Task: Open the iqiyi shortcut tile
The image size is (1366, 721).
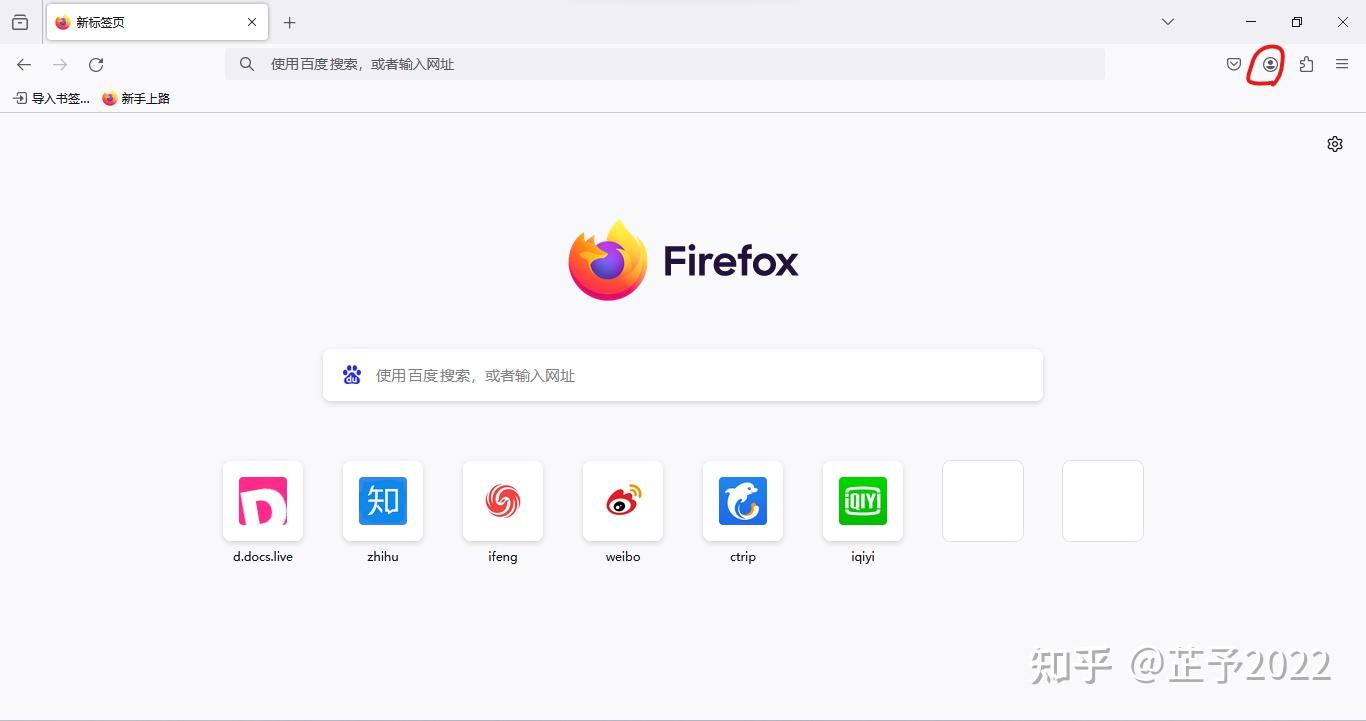Action: point(862,501)
